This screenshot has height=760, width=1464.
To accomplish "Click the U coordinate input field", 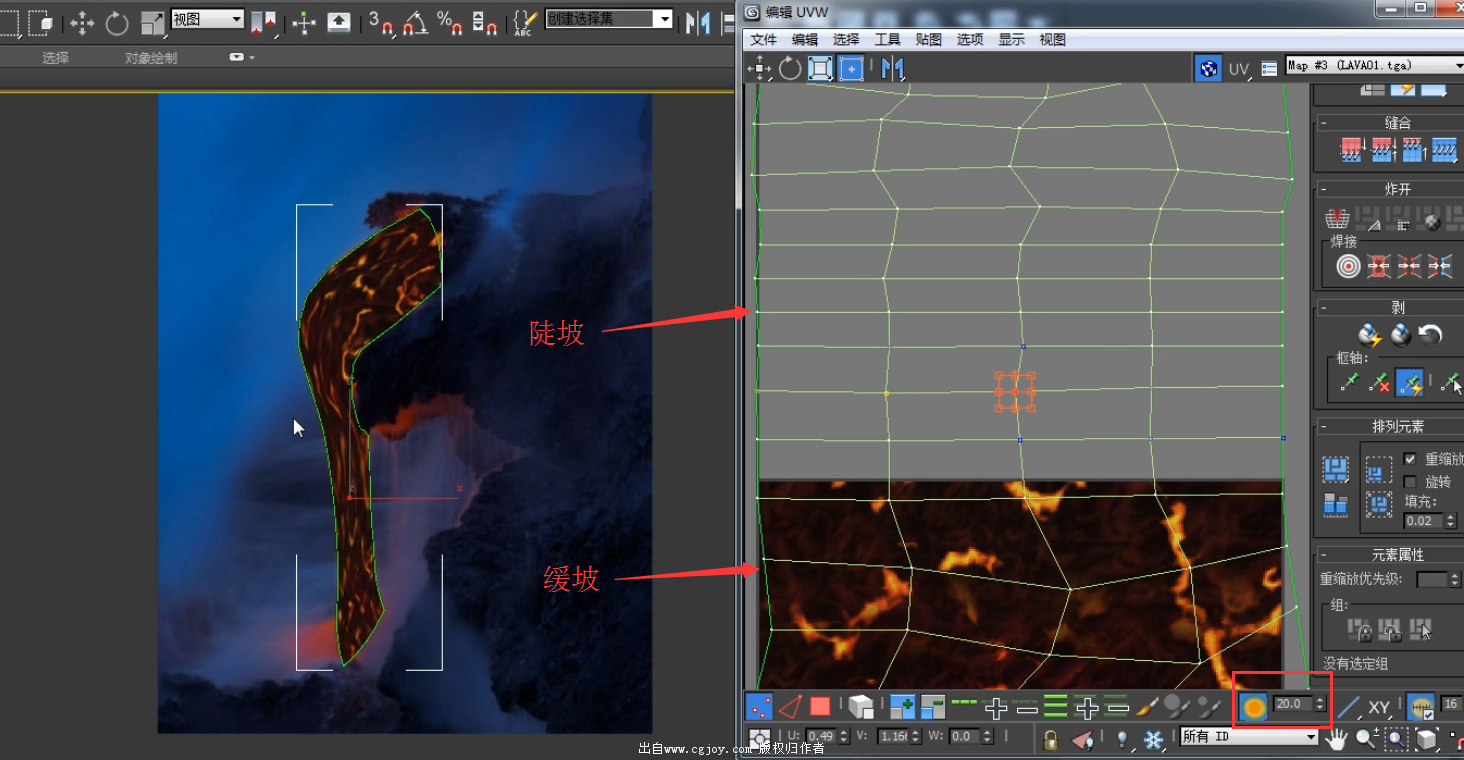I will click(820, 736).
